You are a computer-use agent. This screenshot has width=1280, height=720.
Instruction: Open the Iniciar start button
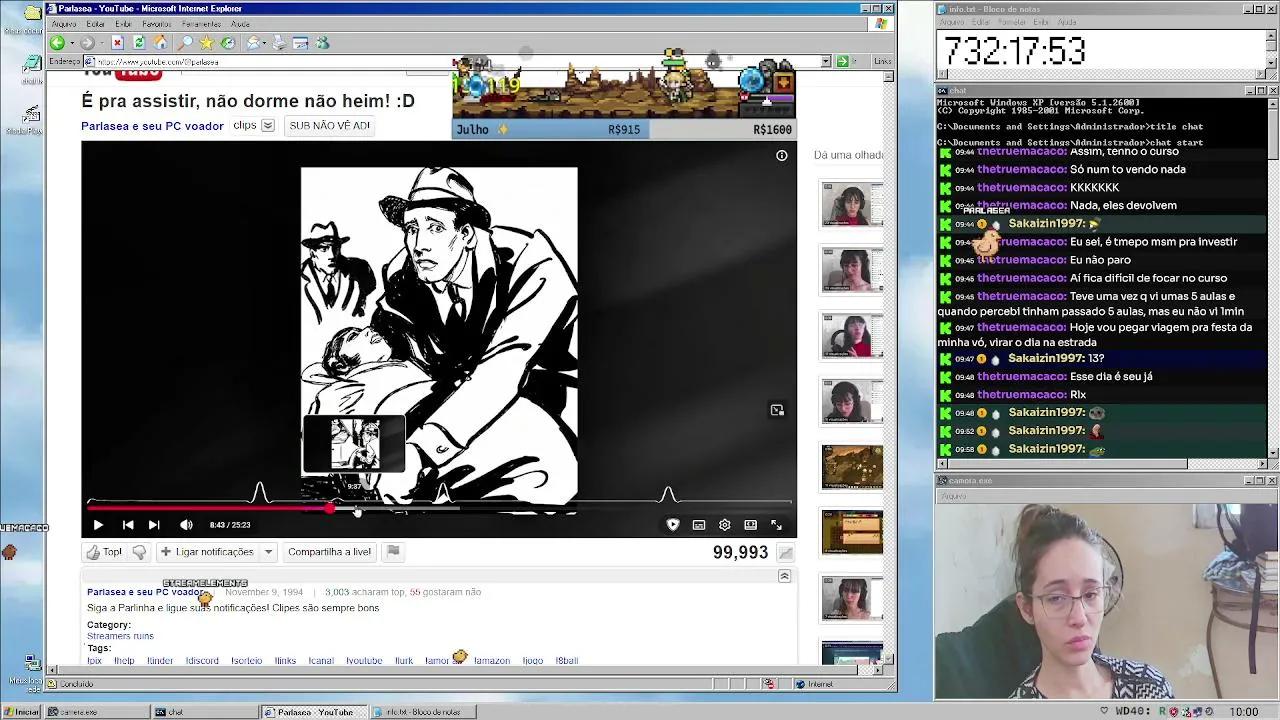pyautogui.click(x=22, y=712)
